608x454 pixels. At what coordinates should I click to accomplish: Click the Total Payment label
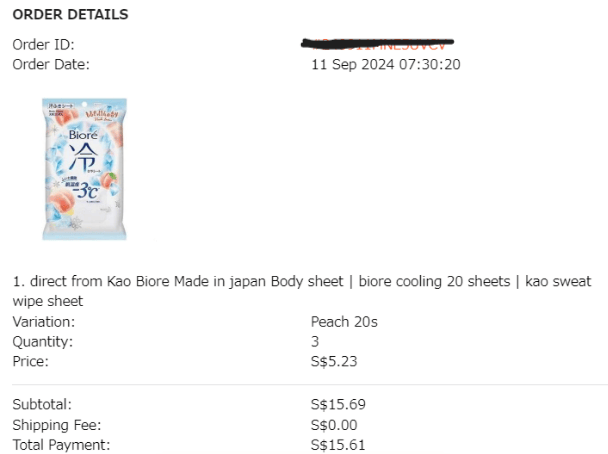coord(61,444)
